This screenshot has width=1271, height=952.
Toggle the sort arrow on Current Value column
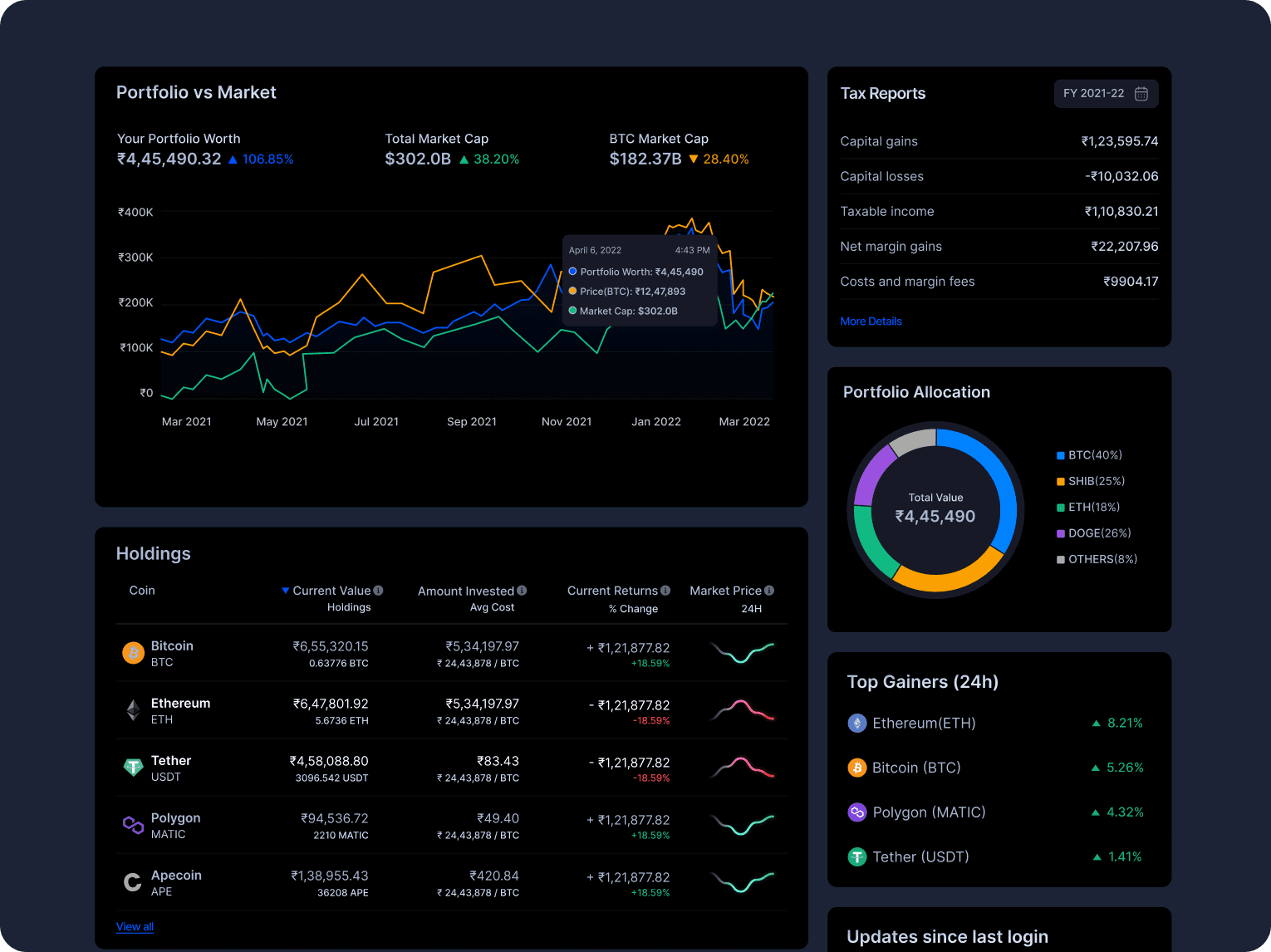[x=285, y=590]
